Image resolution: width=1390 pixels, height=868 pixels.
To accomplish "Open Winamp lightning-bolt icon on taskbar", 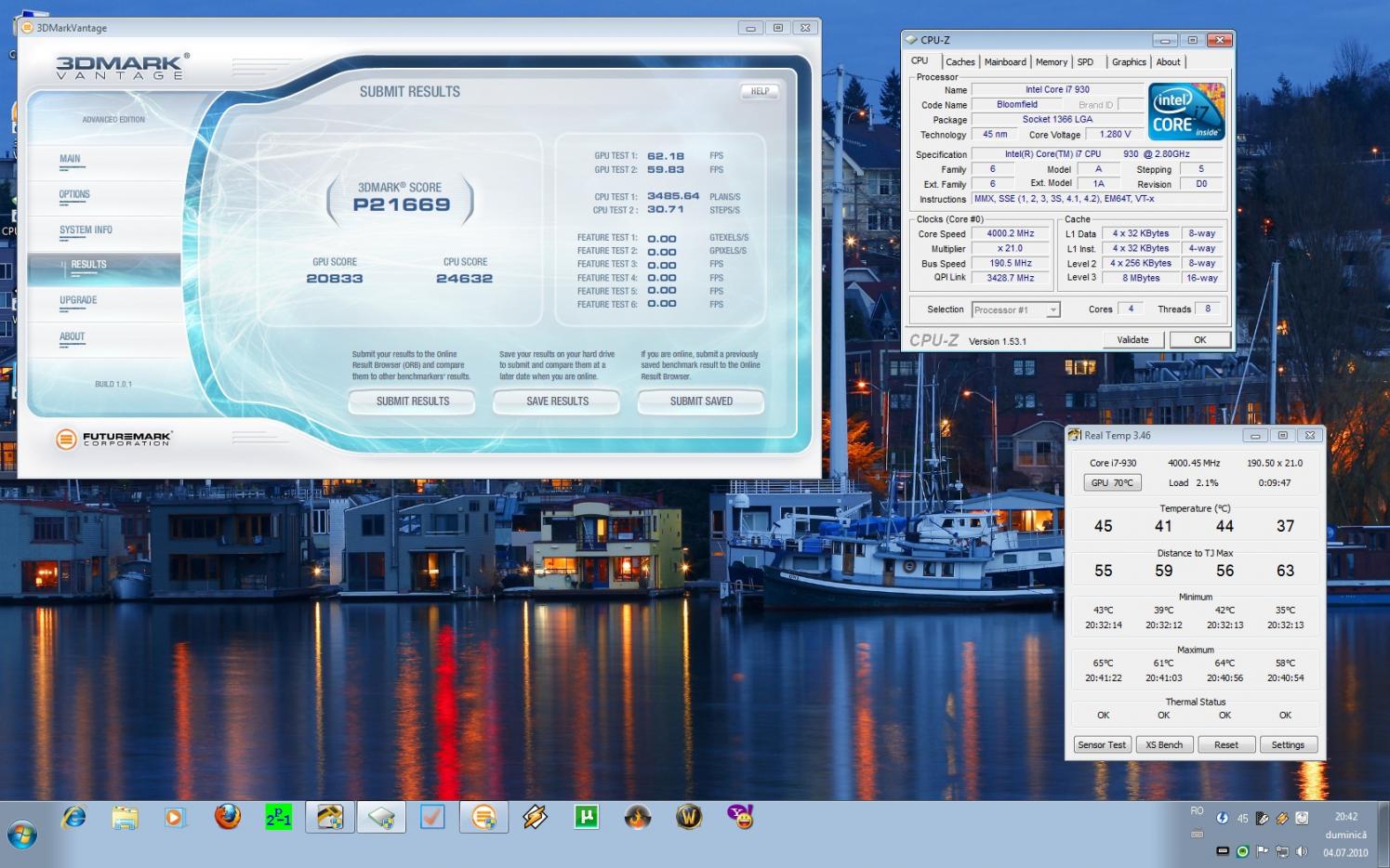I will click(536, 818).
